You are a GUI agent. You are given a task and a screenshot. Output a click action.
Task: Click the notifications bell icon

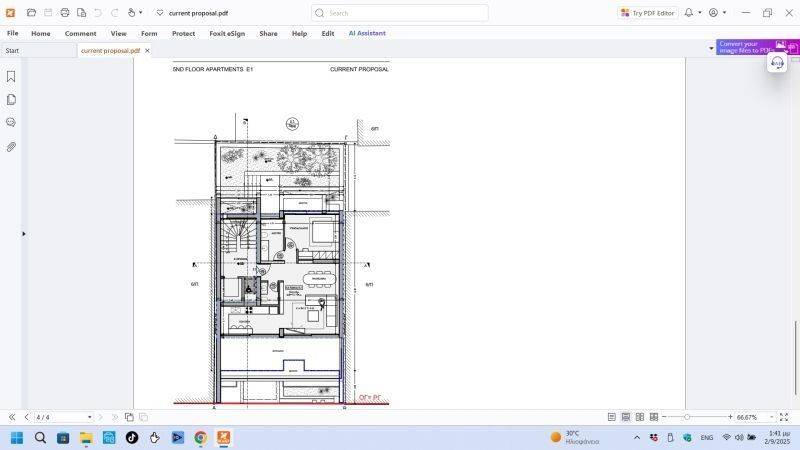(688, 13)
